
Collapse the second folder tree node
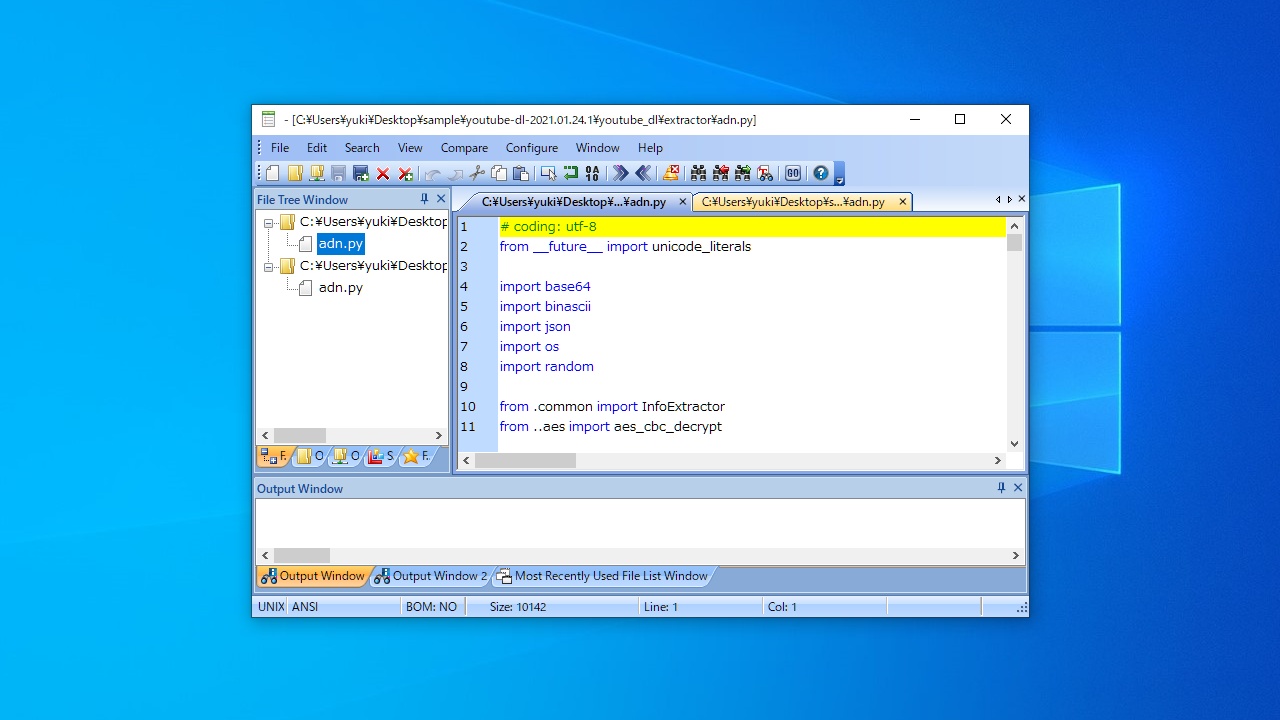pyautogui.click(x=268, y=266)
